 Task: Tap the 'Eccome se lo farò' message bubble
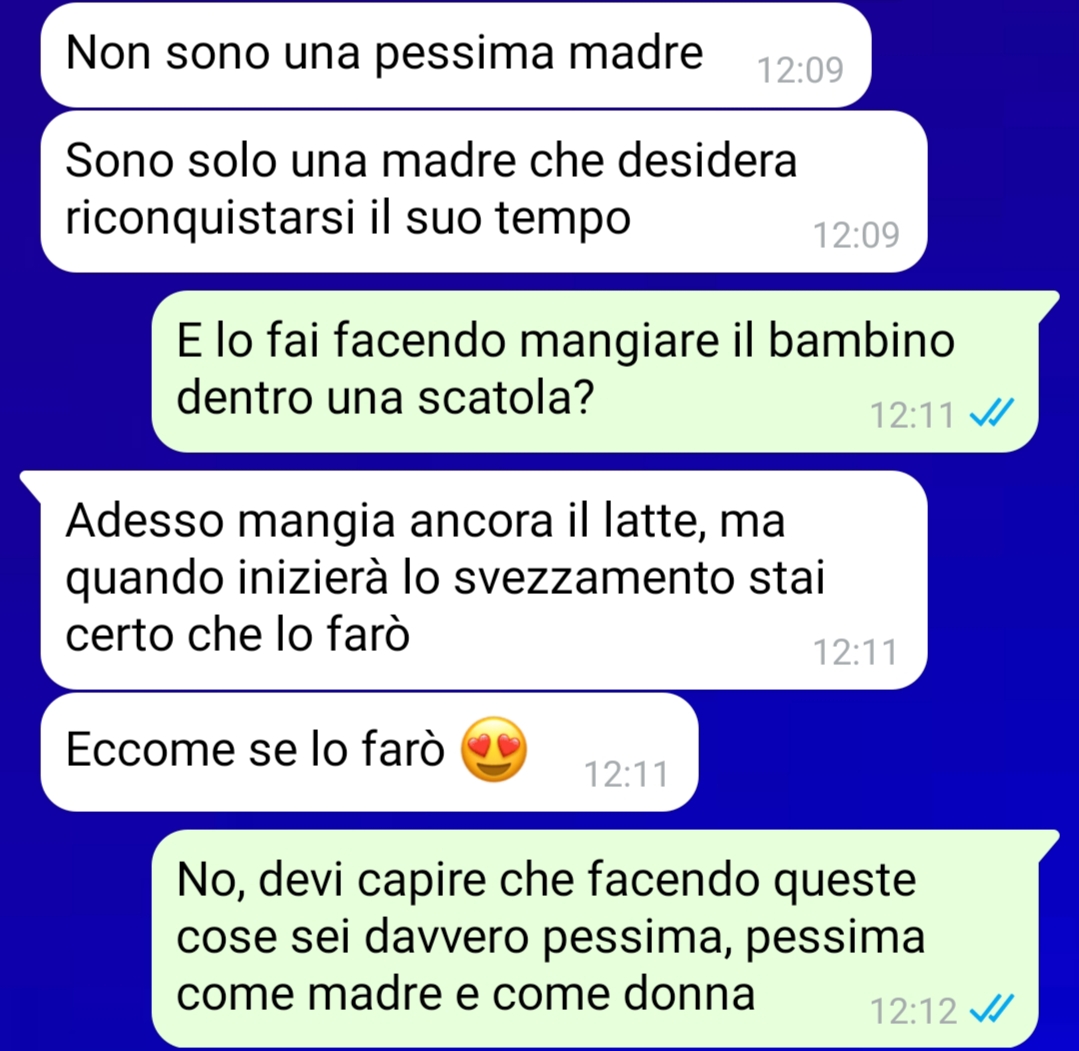[370, 752]
